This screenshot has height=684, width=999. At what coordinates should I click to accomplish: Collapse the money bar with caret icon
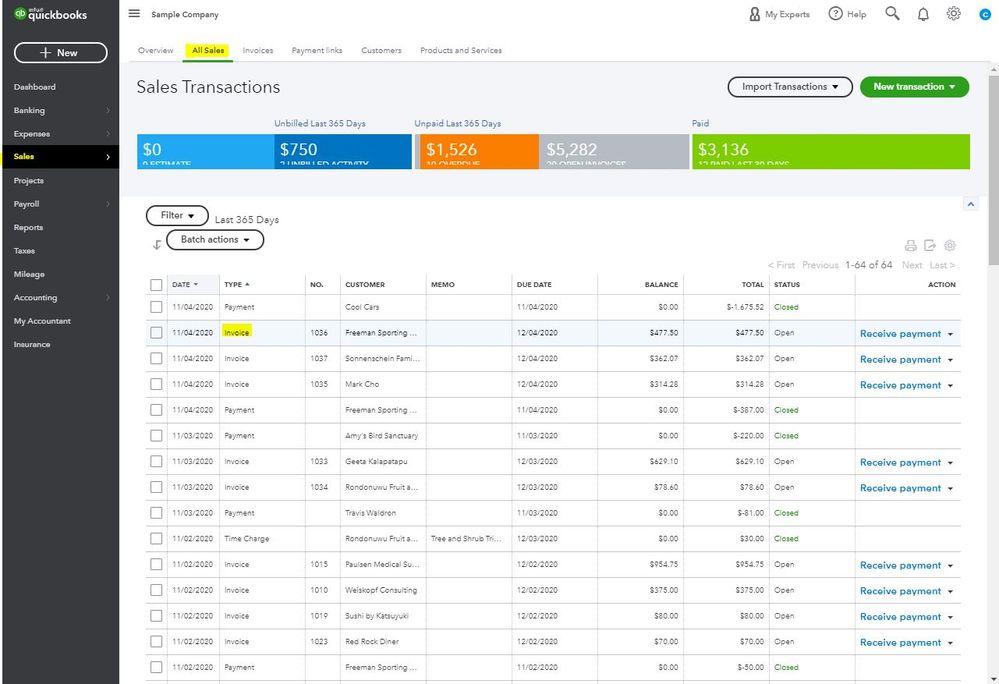[x=970, y=204]
